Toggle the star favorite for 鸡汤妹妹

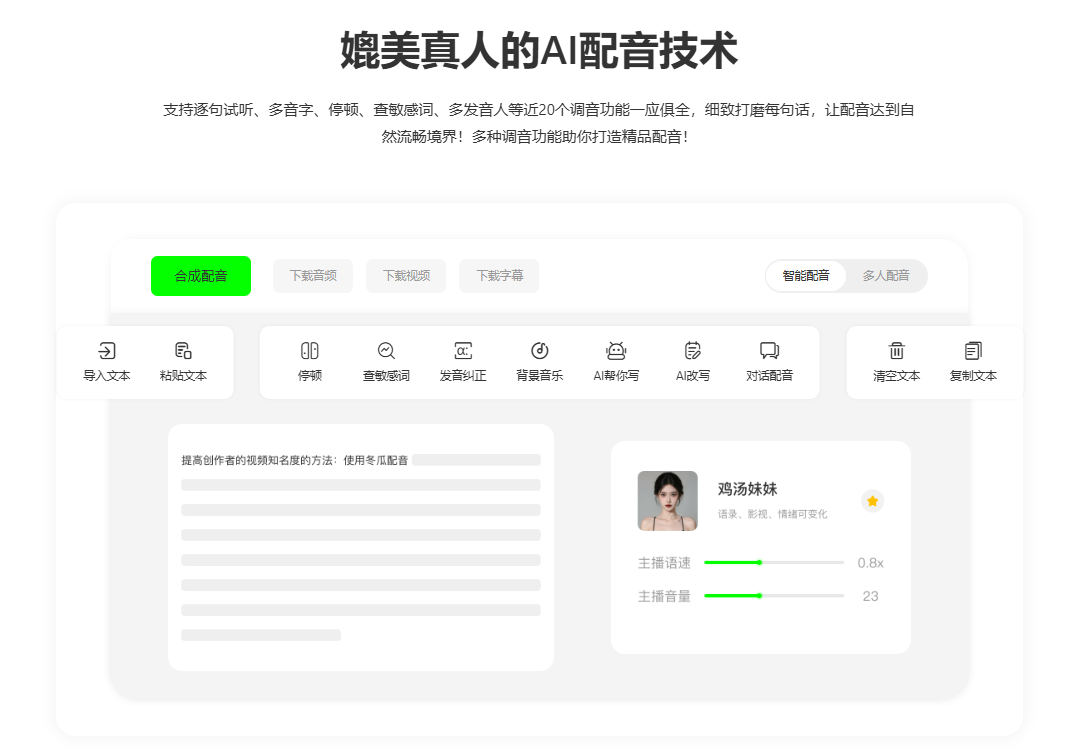(872, 501)
